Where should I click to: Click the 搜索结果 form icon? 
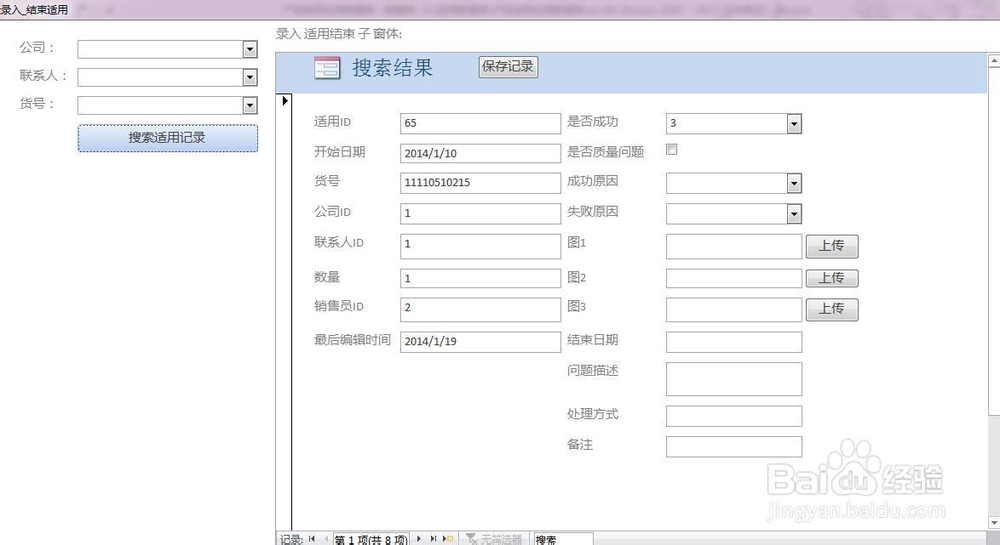(x=327, y=68)
